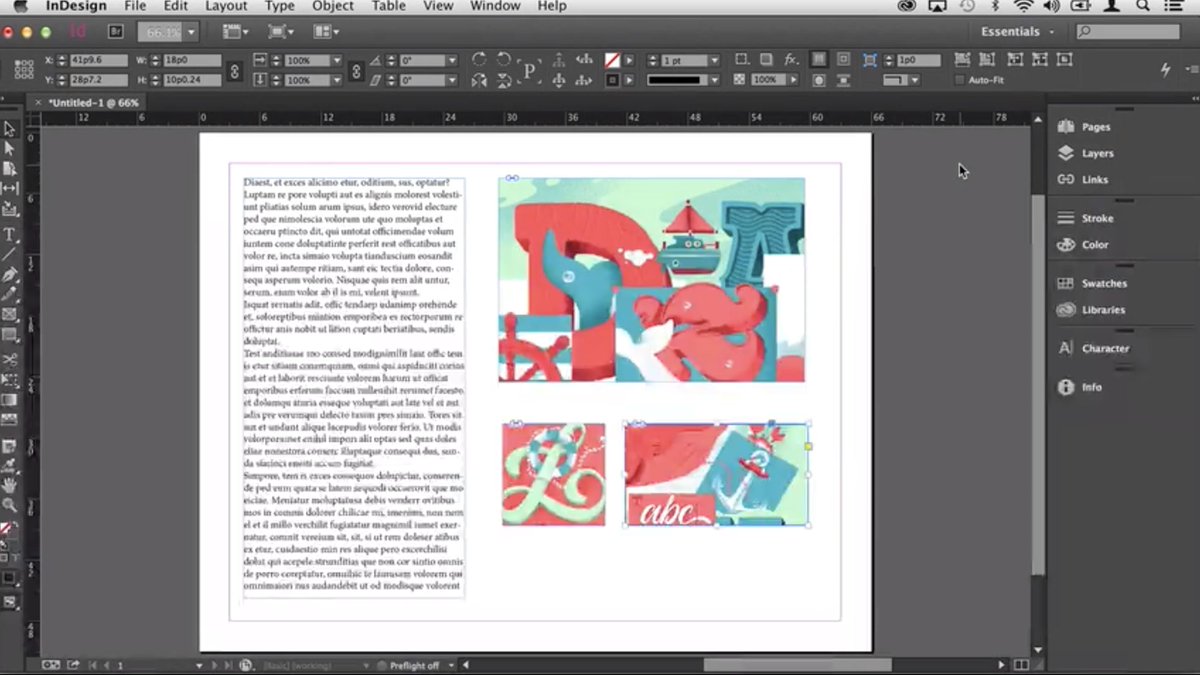Open the scale X percentage dropdown

coord(336,60)
